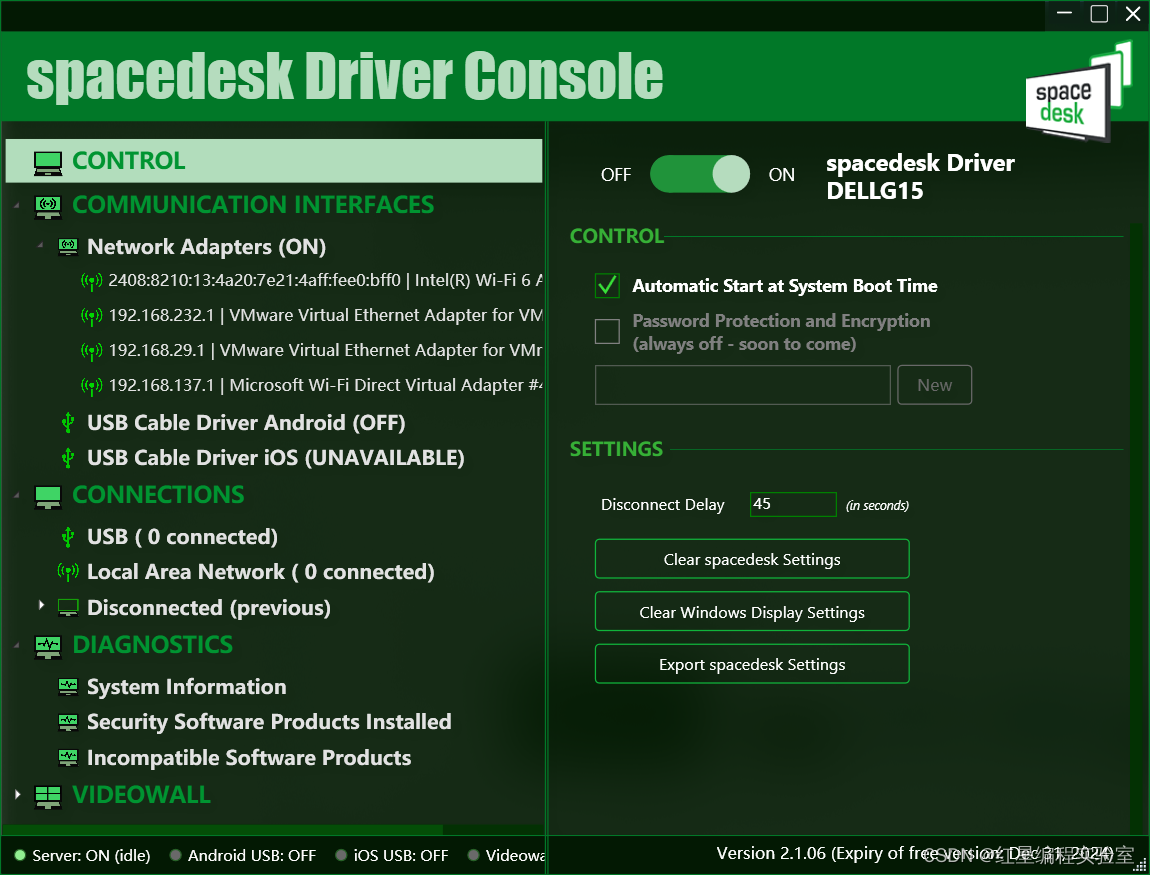Screen dimensions: 1150x875
Task: Click the Android USB status indicator dot
Action: tap(175, 855)
